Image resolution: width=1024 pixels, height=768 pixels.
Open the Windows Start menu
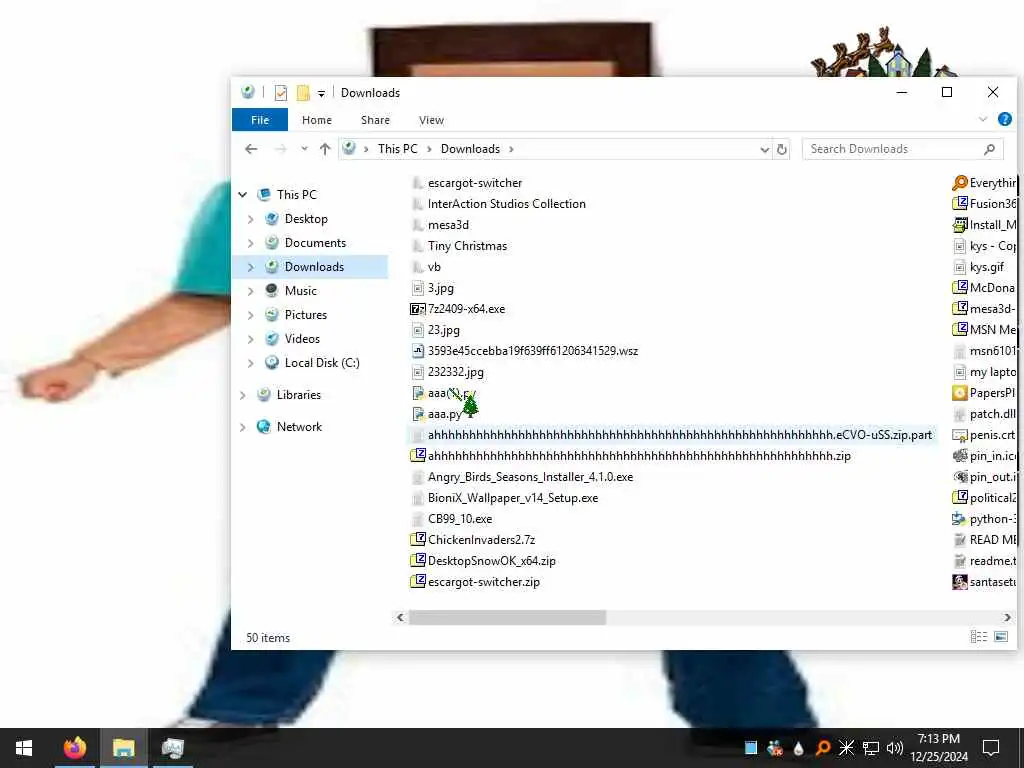[24, 748]
